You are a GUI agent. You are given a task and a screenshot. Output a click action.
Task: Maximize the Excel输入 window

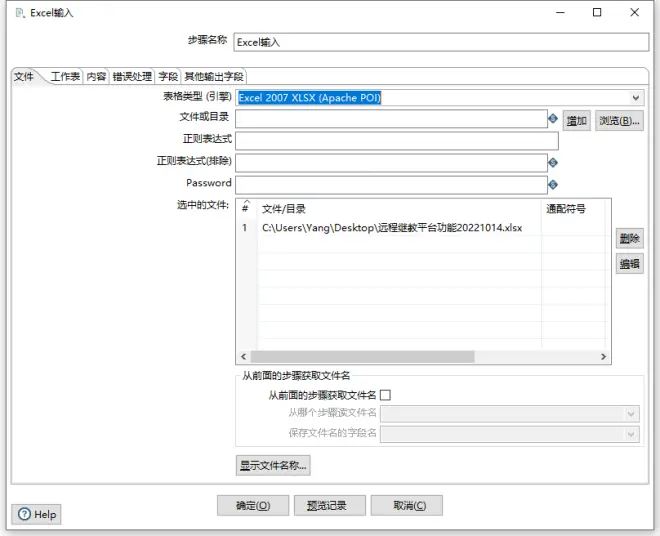(597, 13)
